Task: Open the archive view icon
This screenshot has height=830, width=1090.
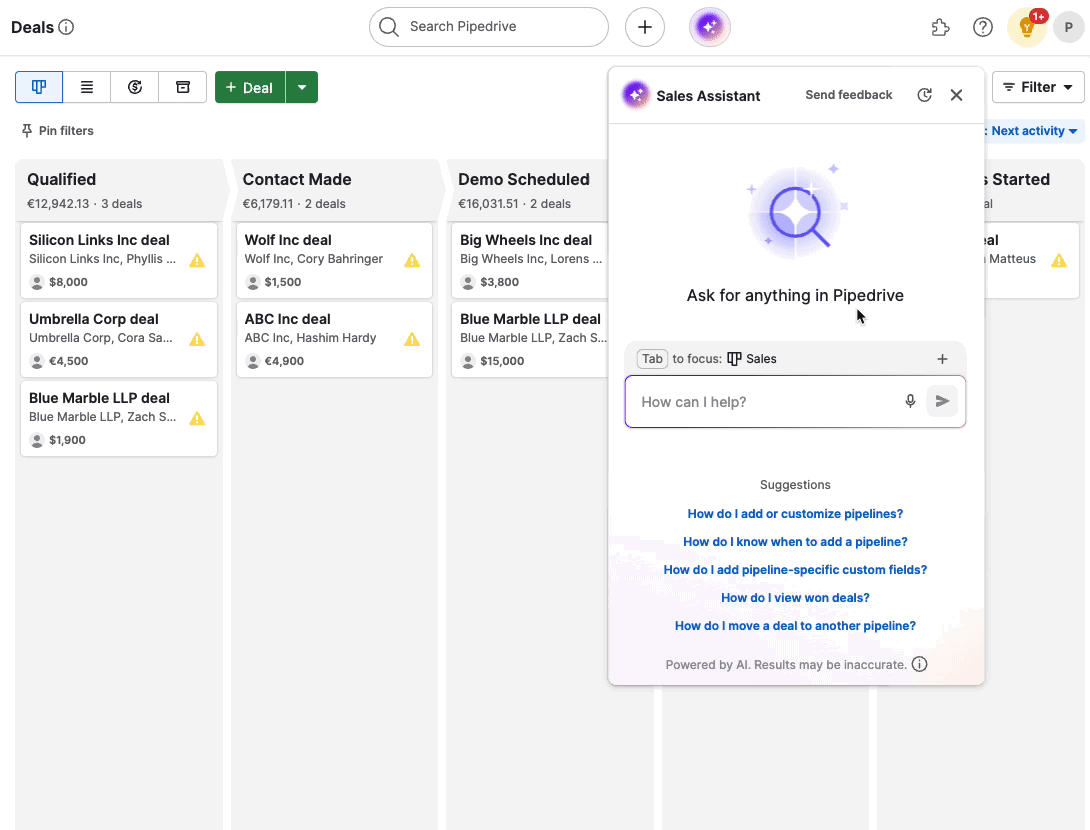Action: click(x=183, y=87)
